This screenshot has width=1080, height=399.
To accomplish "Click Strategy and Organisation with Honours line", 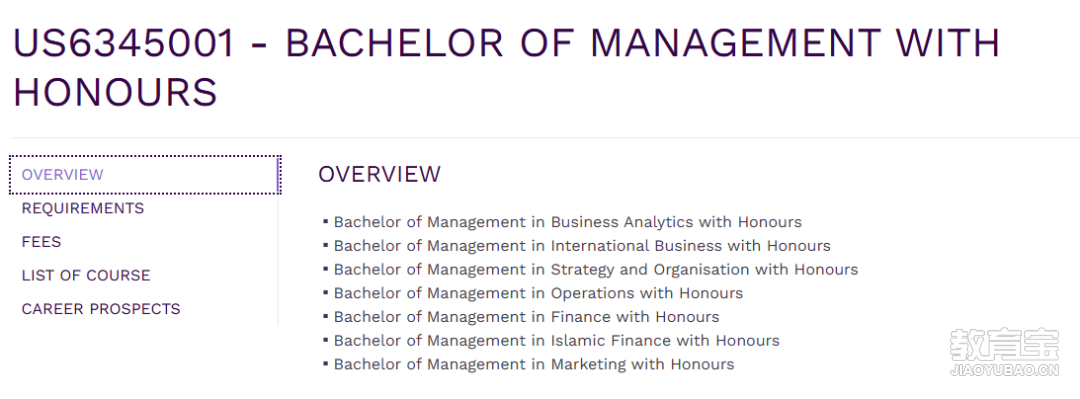I will 596,269.
